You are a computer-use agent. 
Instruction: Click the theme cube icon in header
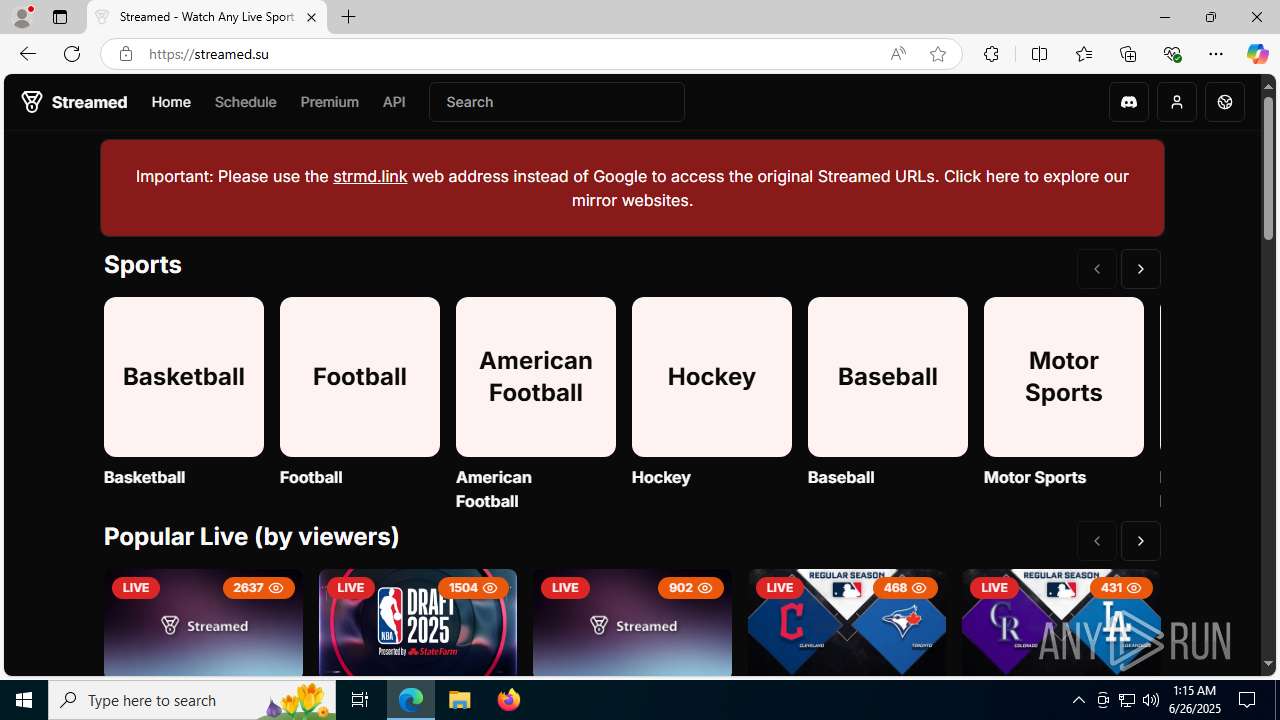click(x=1225, y=102)
